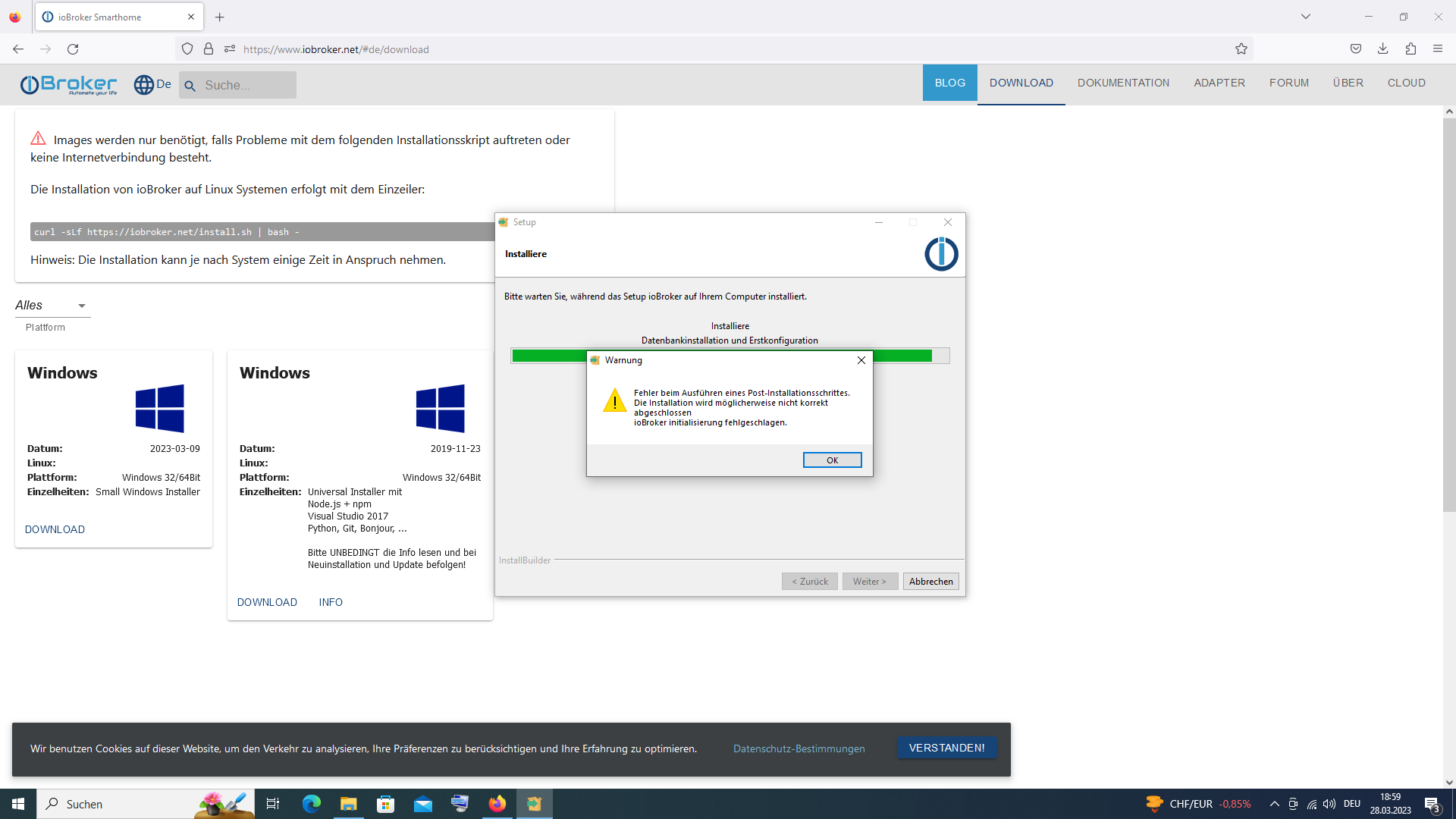Click the Windows logo on the Universal Installer card
This screenshot has width=1456, height=819.
pyautogui.click(x=441, y=409)
